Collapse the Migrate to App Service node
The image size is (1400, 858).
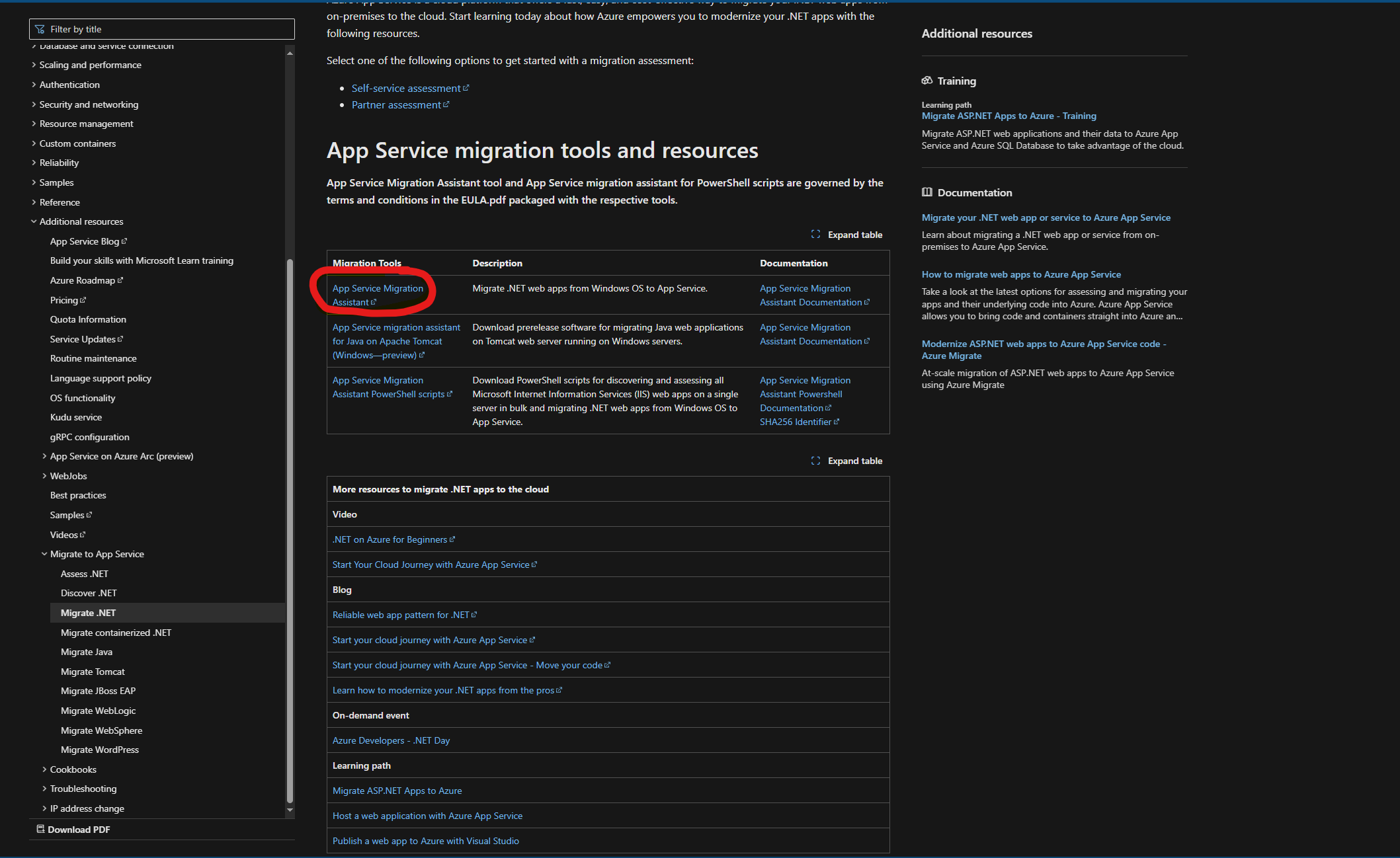[44, 554]
